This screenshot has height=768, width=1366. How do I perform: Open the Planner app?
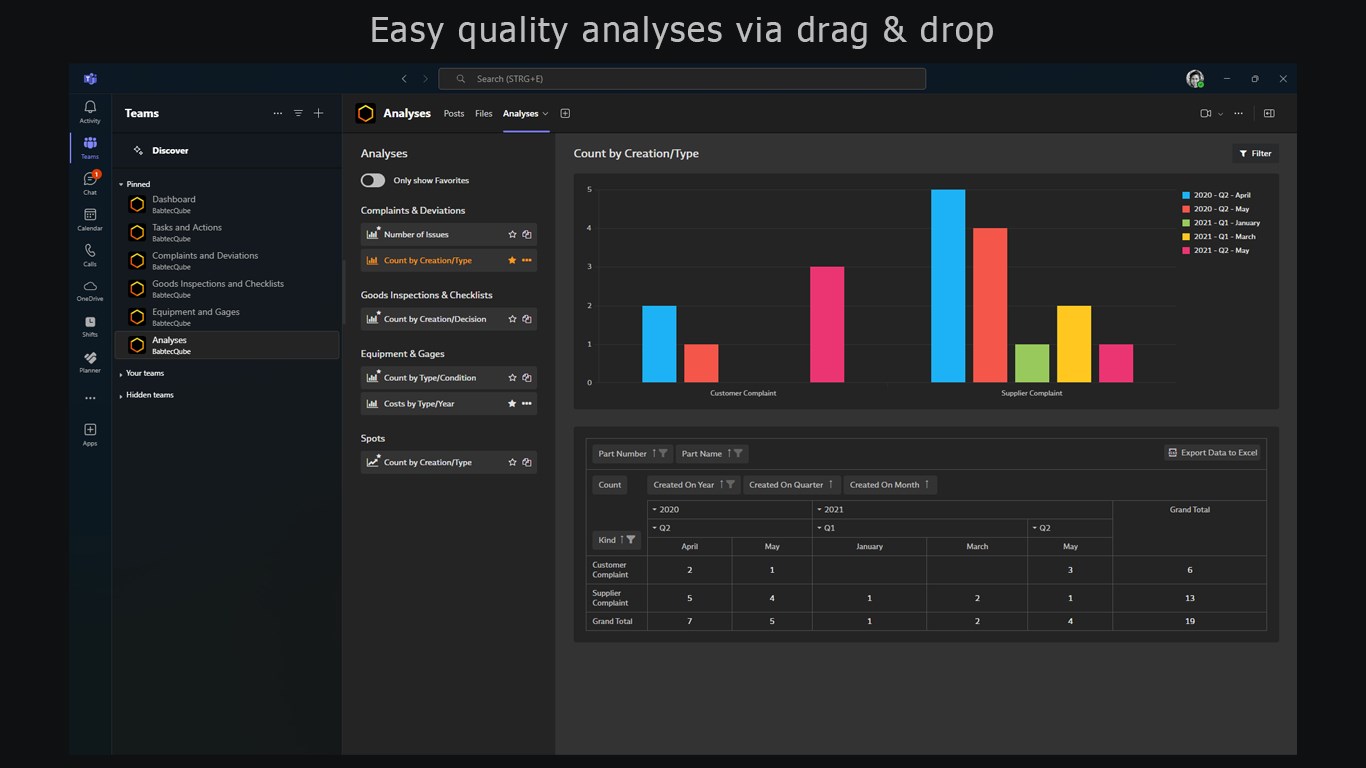pos(90,362)
